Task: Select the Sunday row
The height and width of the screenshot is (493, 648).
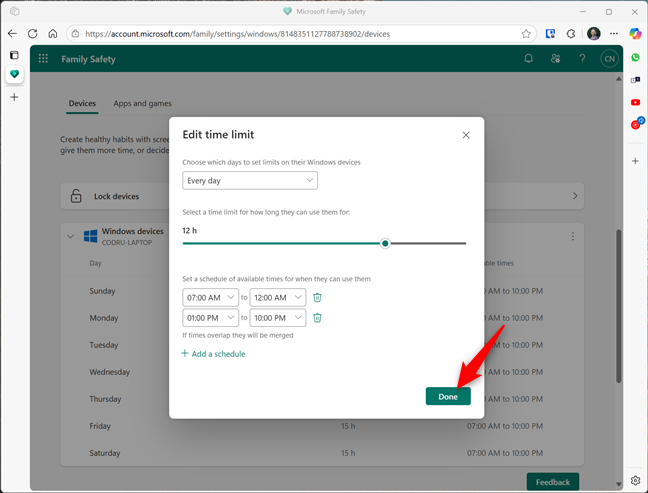Action: [322, 291]
